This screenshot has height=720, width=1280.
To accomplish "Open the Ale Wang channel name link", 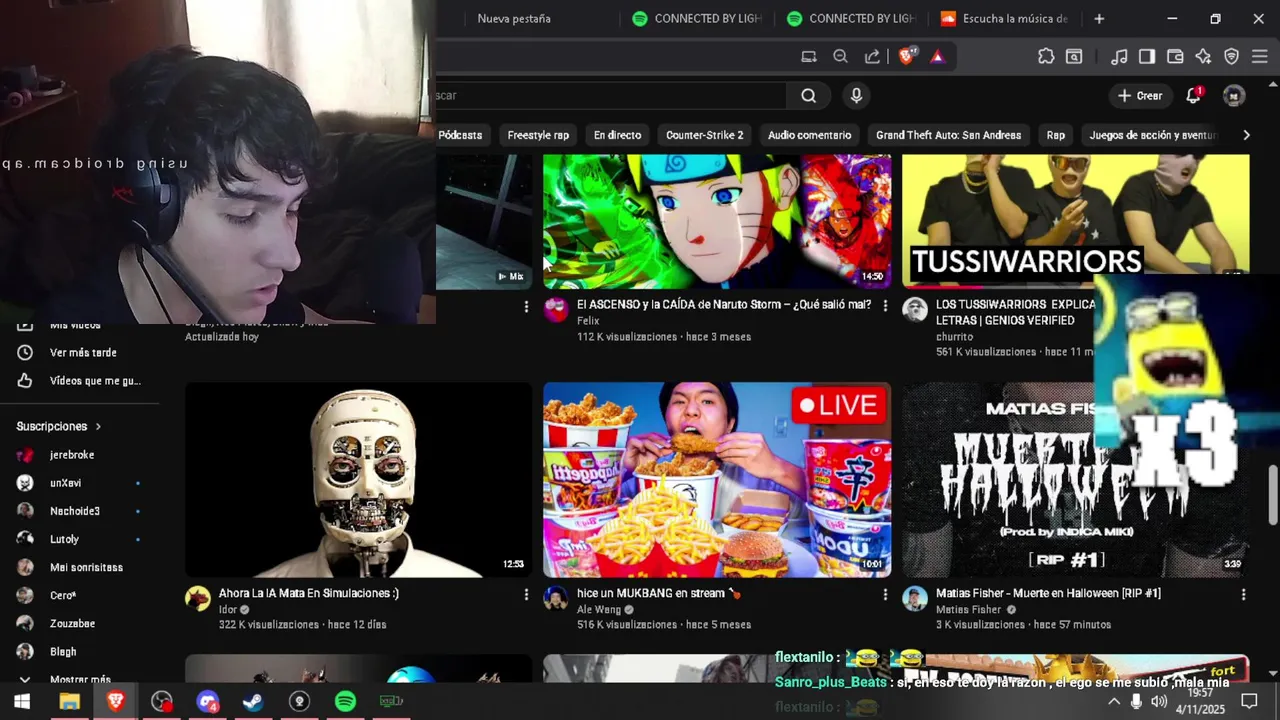I will point(599,609).
